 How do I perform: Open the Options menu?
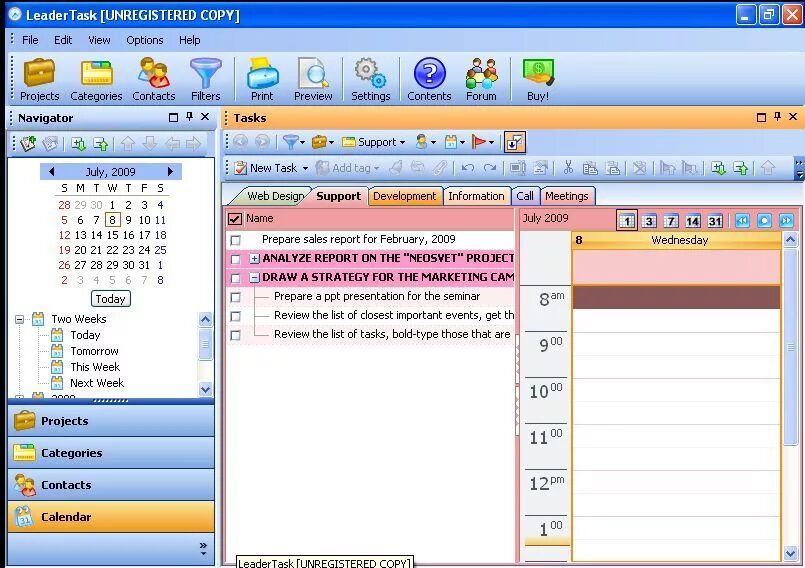pyautogui.click(x=145, y=40)
